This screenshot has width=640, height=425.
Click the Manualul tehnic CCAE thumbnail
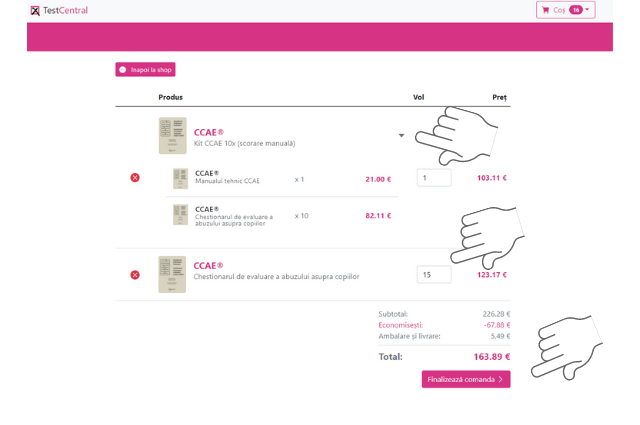point(180,179)
